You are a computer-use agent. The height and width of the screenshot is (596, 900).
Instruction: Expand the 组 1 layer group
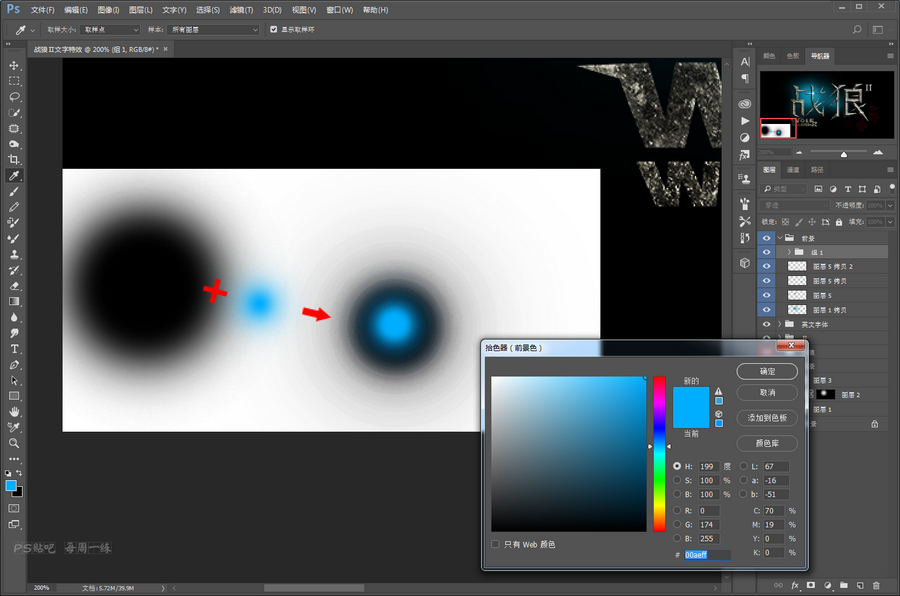(x=788, y=253)
